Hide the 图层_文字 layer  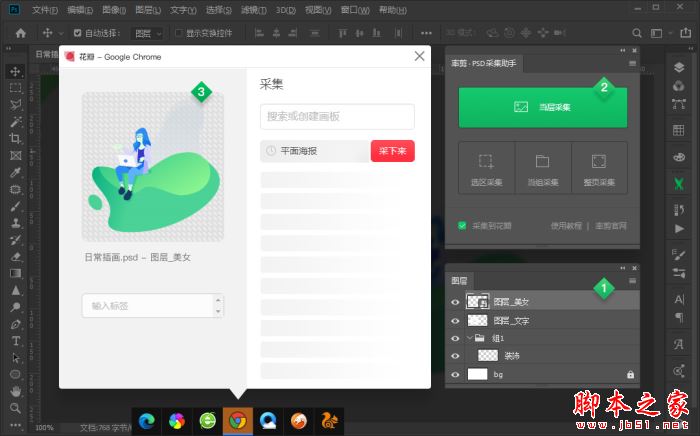point(456,320)
